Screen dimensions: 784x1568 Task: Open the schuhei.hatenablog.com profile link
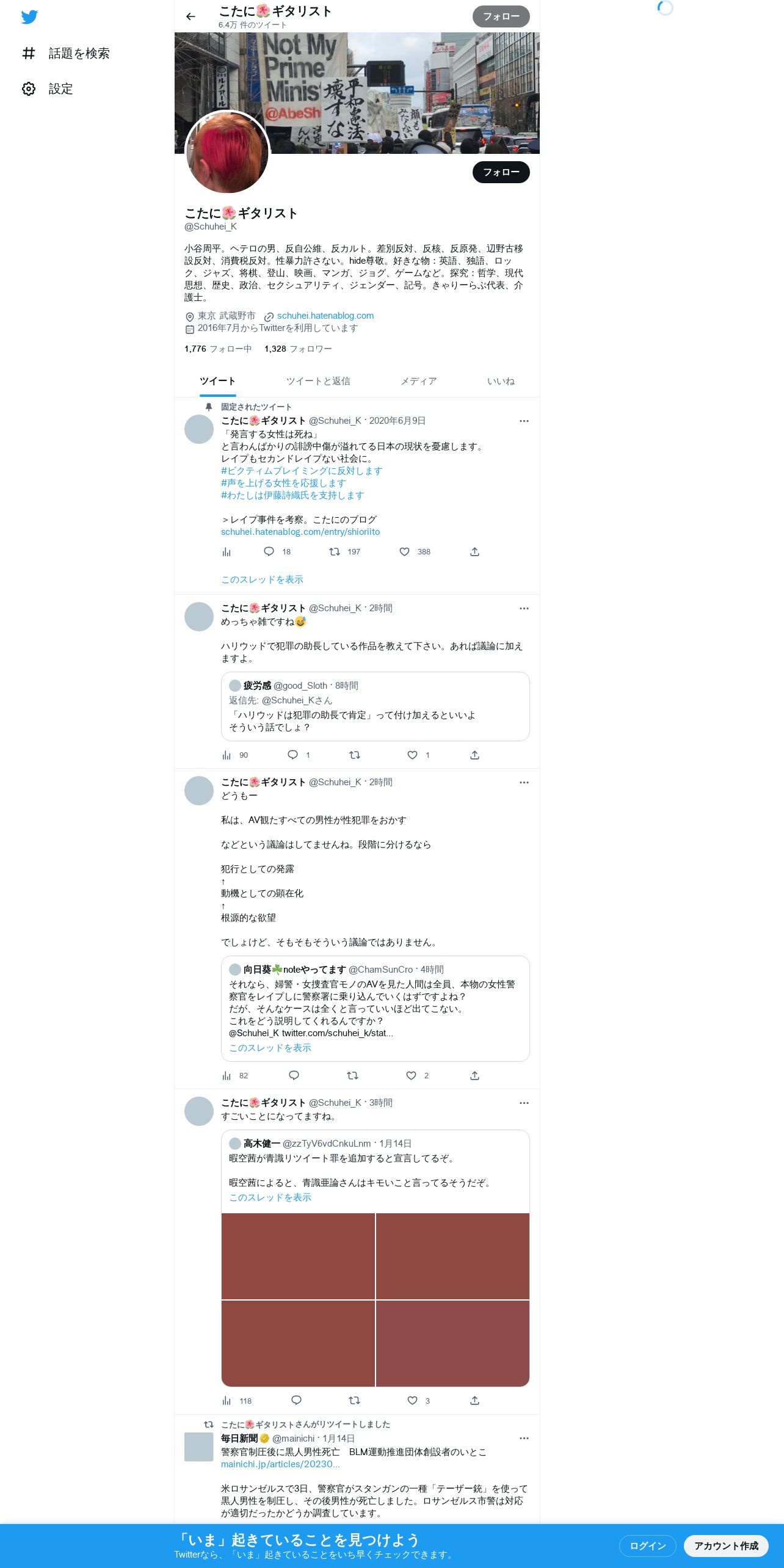325,316
